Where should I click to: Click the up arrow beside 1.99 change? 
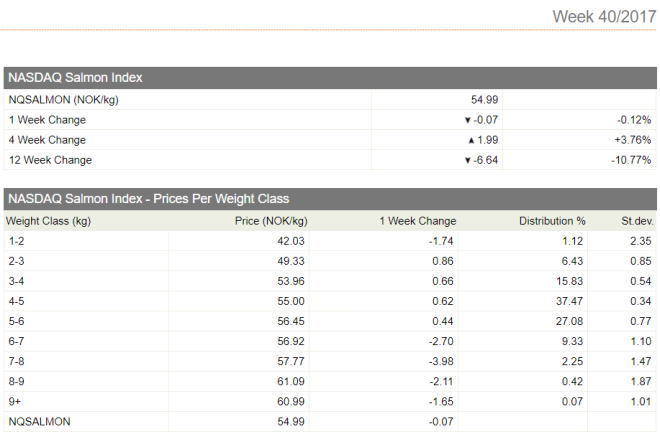tap(471, 140)
